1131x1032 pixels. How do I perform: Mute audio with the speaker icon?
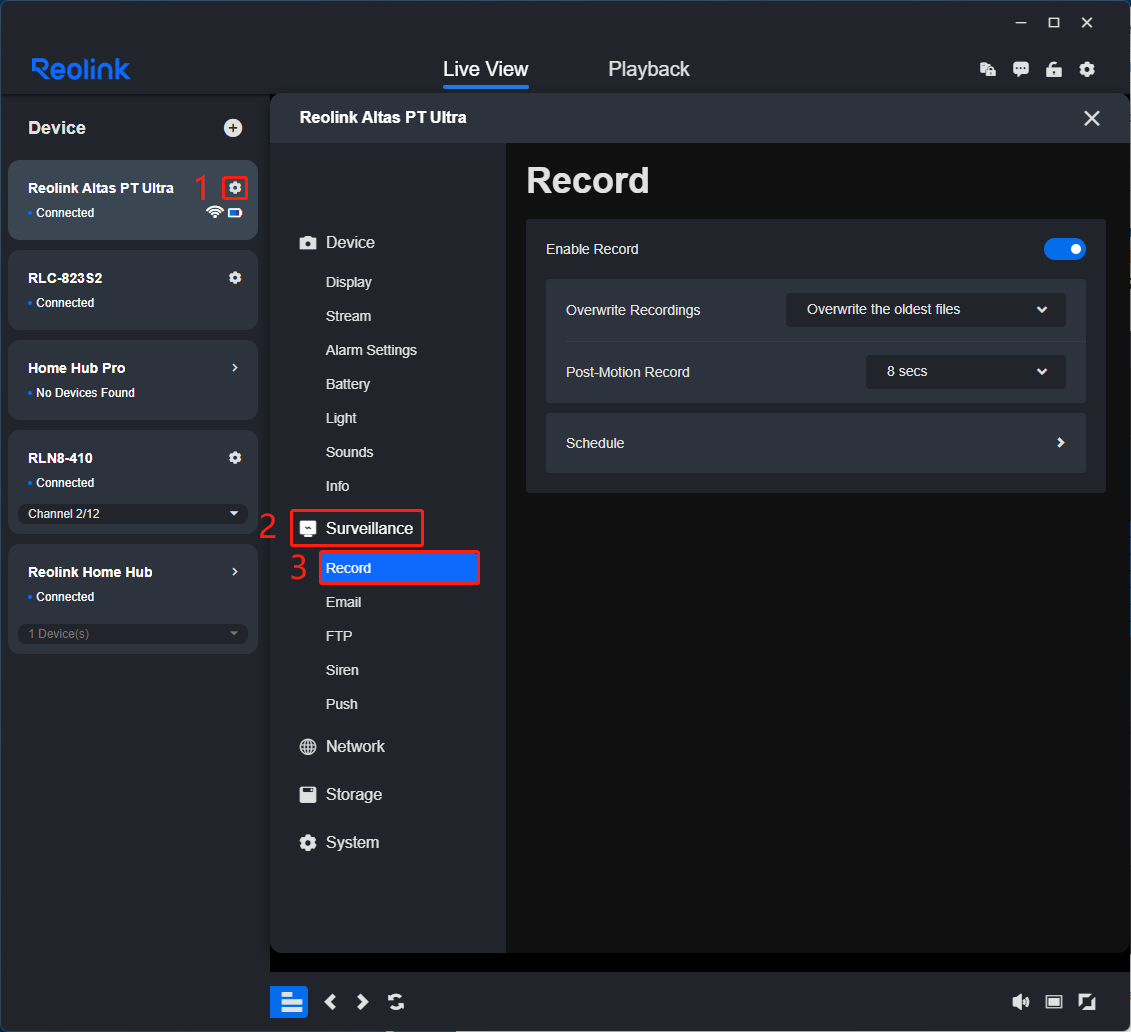[1021, 1002]
